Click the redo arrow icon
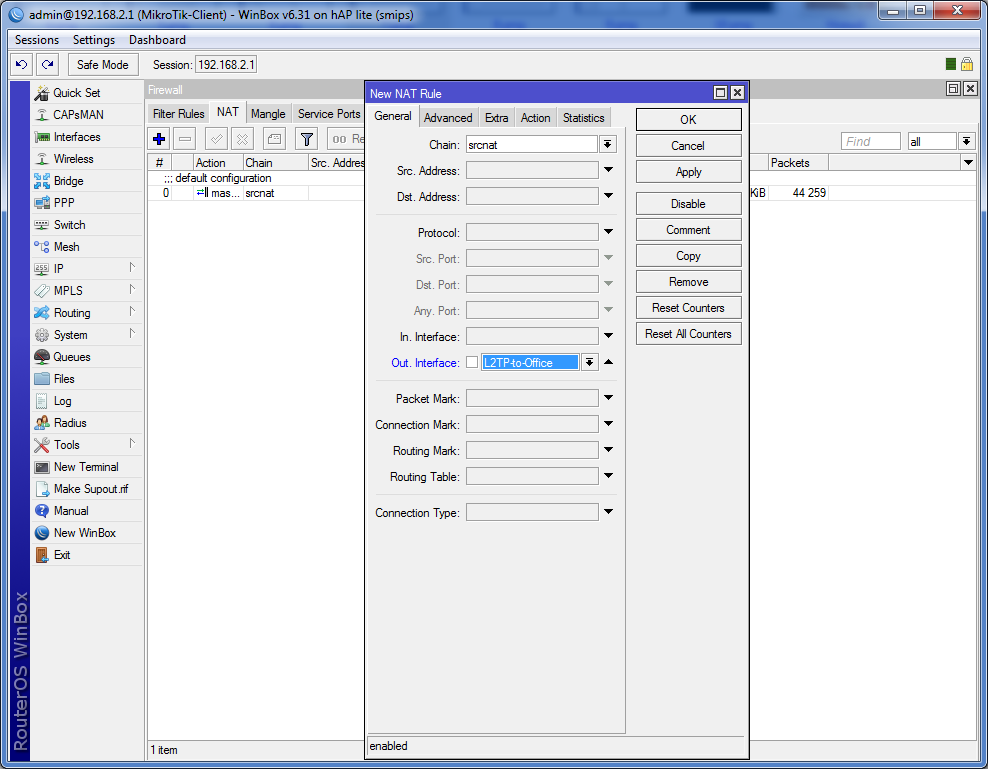This screenshot has height=769, width=988. [x=47, y=64]
